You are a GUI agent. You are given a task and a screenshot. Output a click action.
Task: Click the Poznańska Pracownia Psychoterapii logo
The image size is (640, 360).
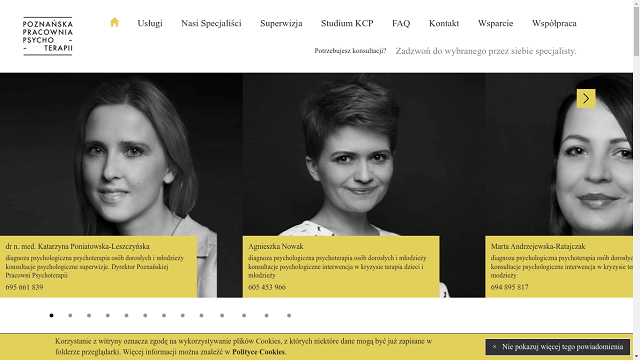coord(48,36)
